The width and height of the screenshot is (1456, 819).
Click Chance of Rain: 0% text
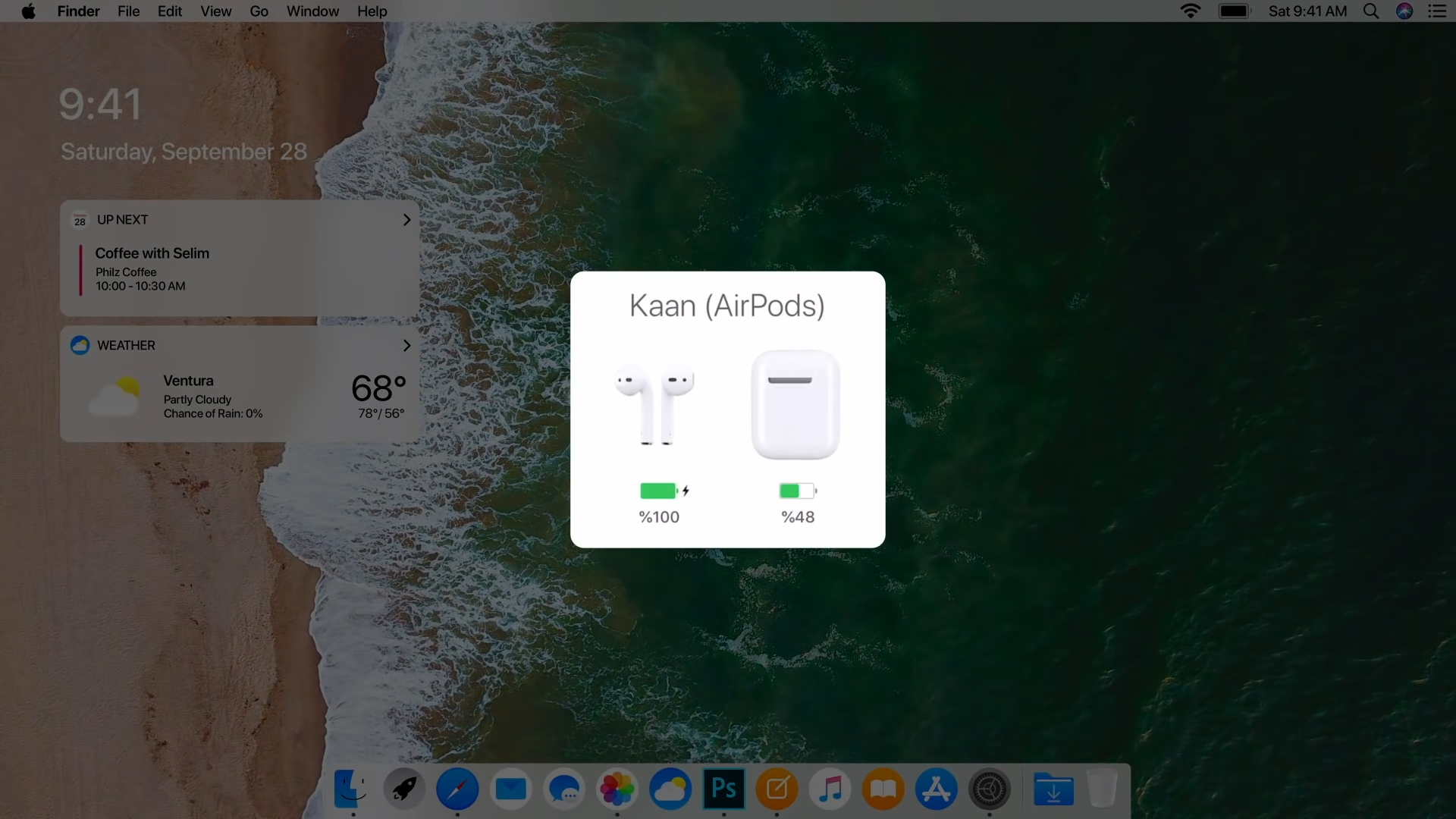pos(213,413)
